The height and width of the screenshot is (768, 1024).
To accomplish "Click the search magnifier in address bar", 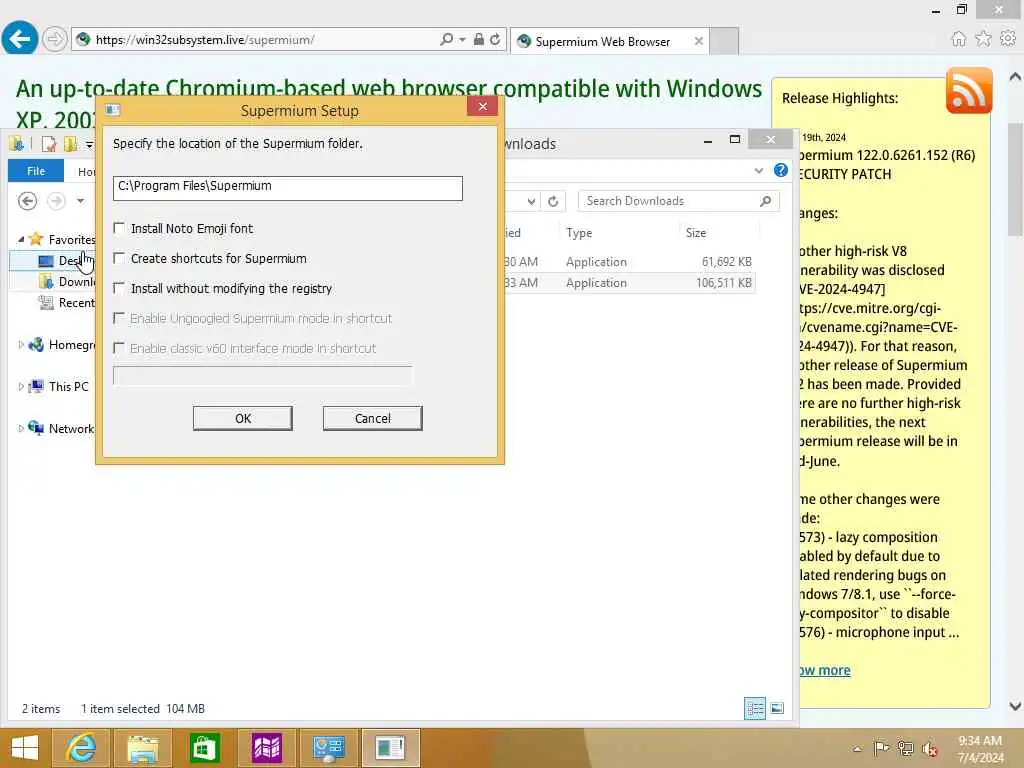I will [x=446, y=39].
